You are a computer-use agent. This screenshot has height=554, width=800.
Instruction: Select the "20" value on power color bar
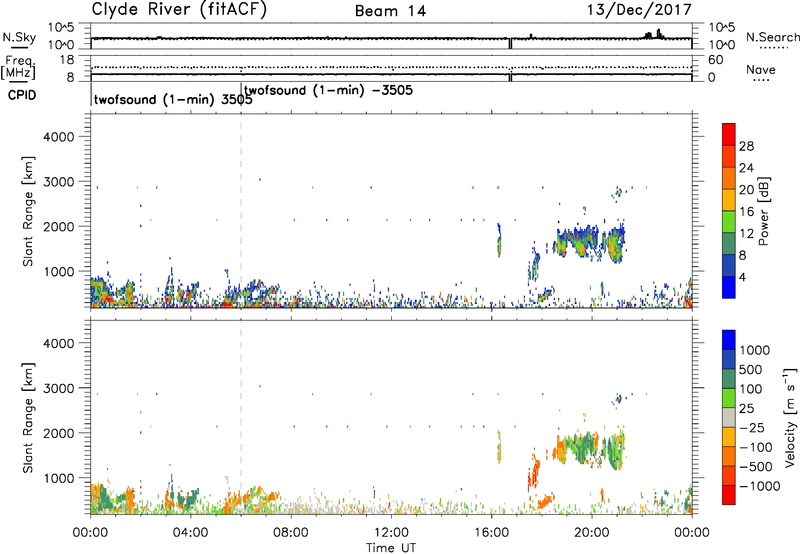click(x=746, y=190)
